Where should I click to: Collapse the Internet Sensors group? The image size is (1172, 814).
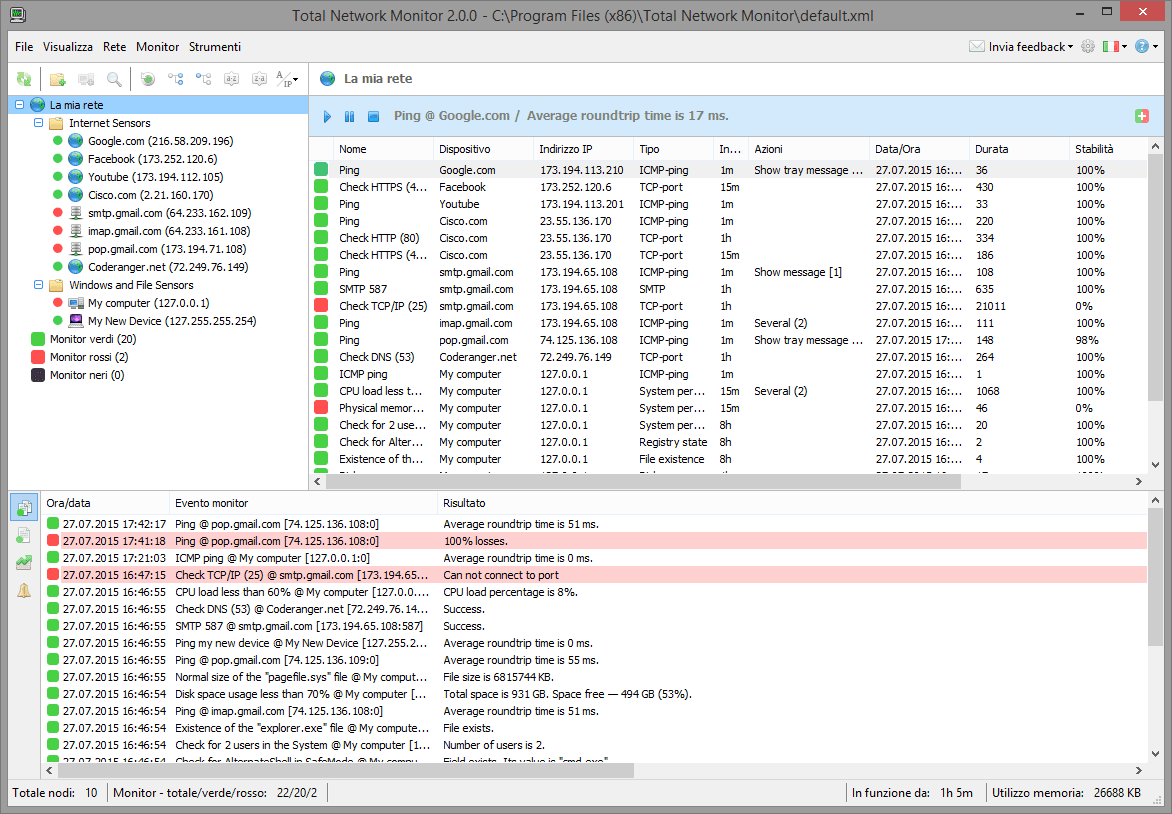click(x=39, y=123)
